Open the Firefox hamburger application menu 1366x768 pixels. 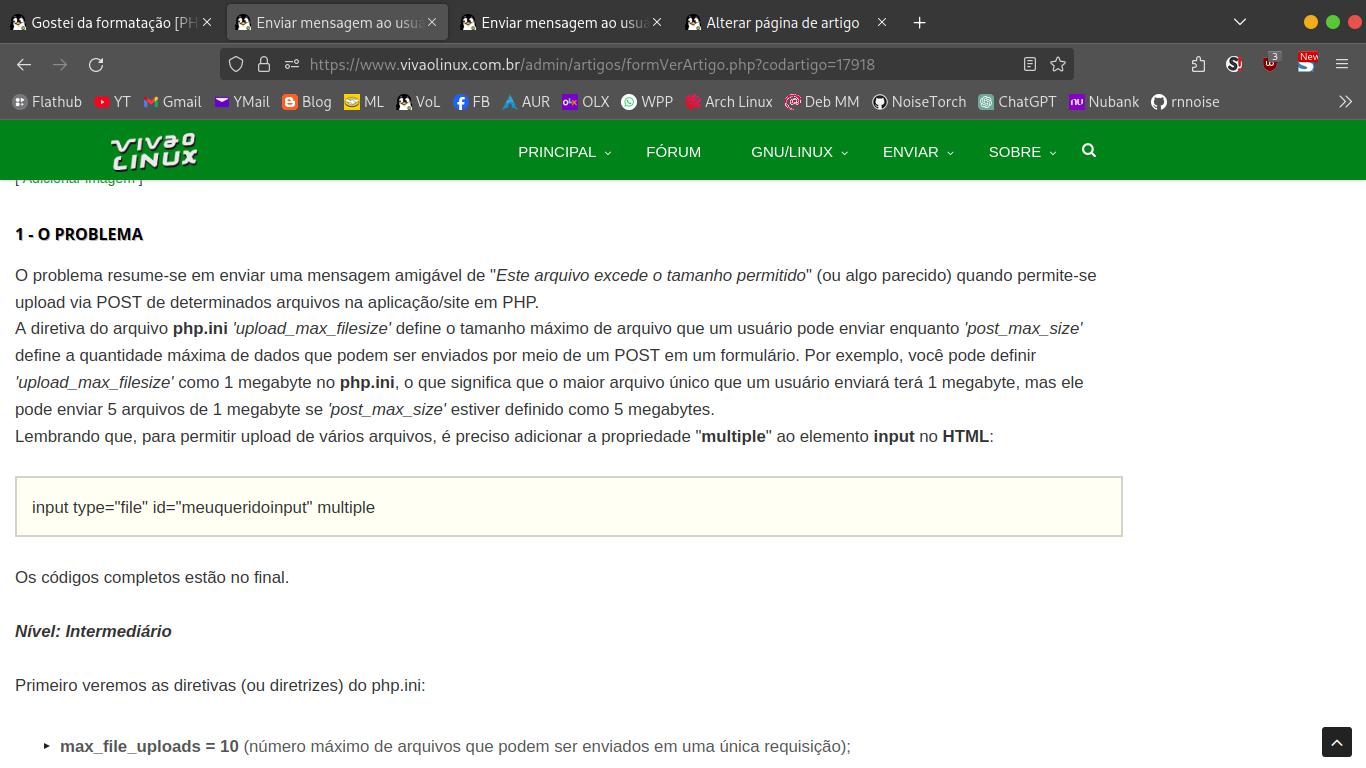(1342, 64)
